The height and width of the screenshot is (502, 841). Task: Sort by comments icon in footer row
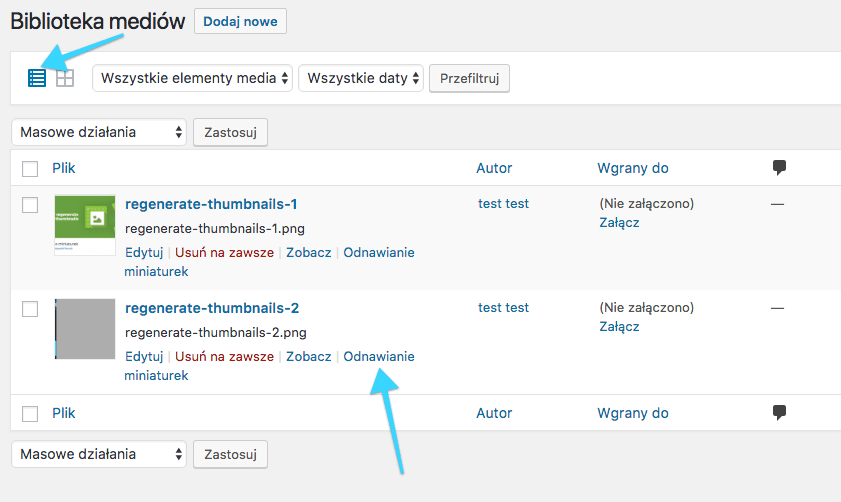click(779, 412)
